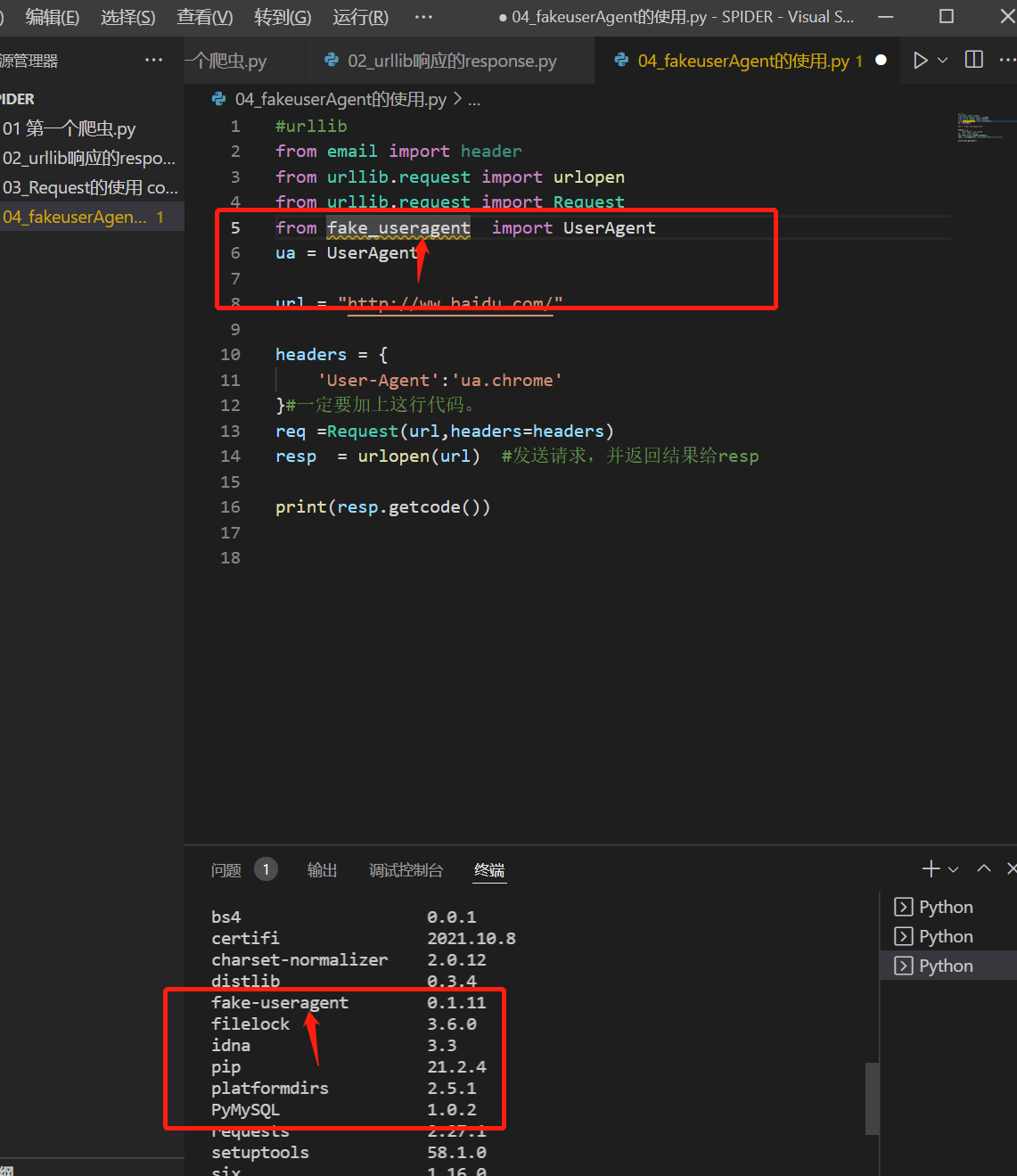This screenshot has height=1176, width=1017.
Task: Open the 编辑(E) menu
Action: click(x=53, y=17)
